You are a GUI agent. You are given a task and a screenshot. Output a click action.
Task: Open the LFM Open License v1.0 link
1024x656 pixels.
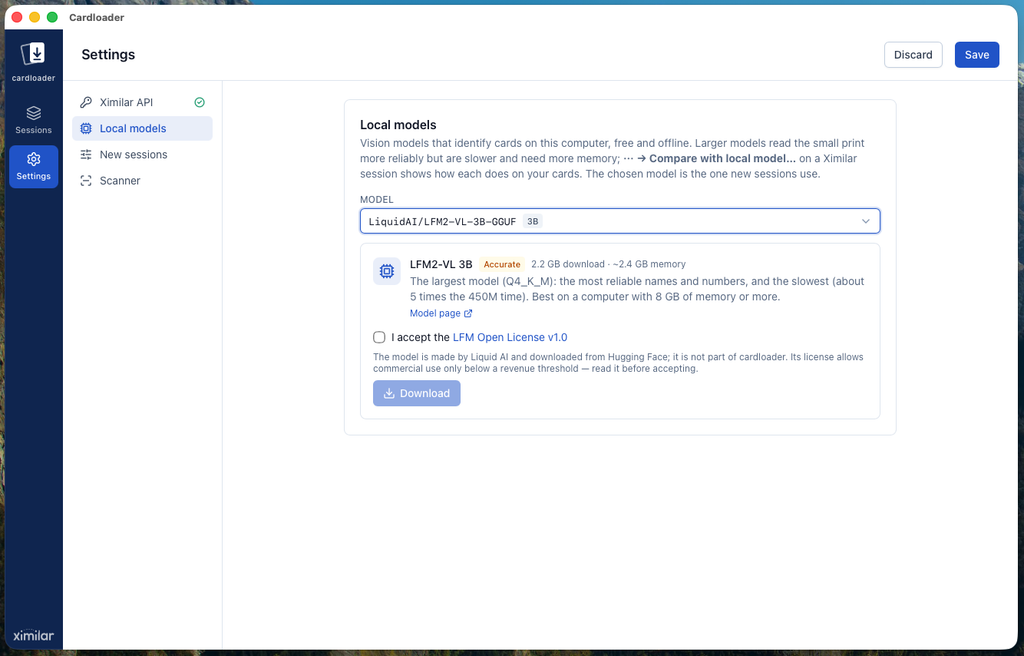509,337
